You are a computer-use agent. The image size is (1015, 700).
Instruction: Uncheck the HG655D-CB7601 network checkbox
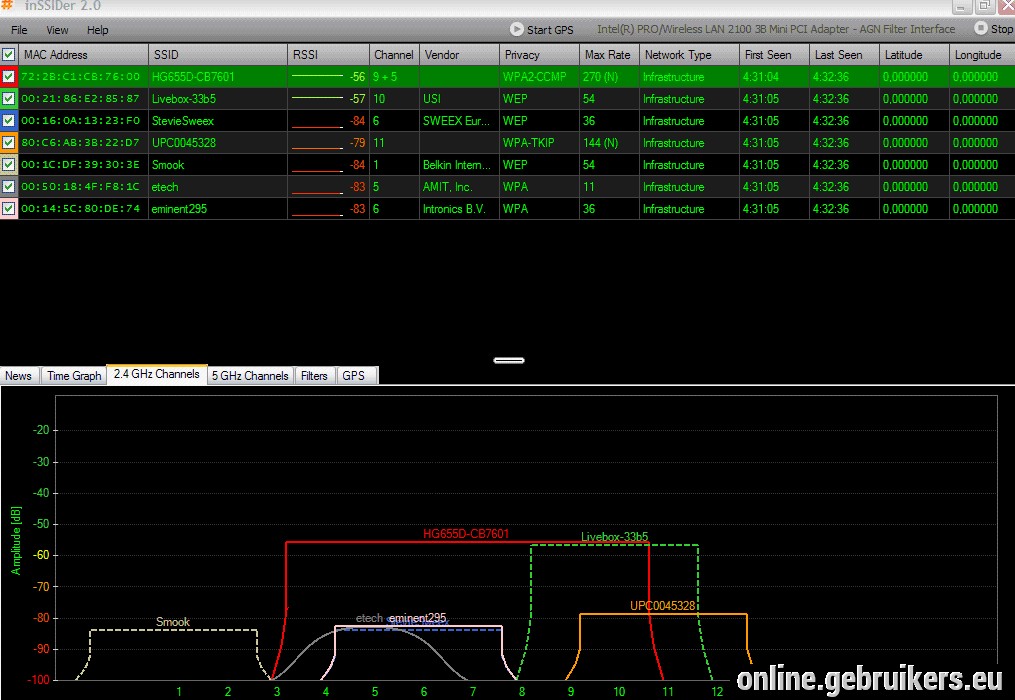tap(8, 76)
